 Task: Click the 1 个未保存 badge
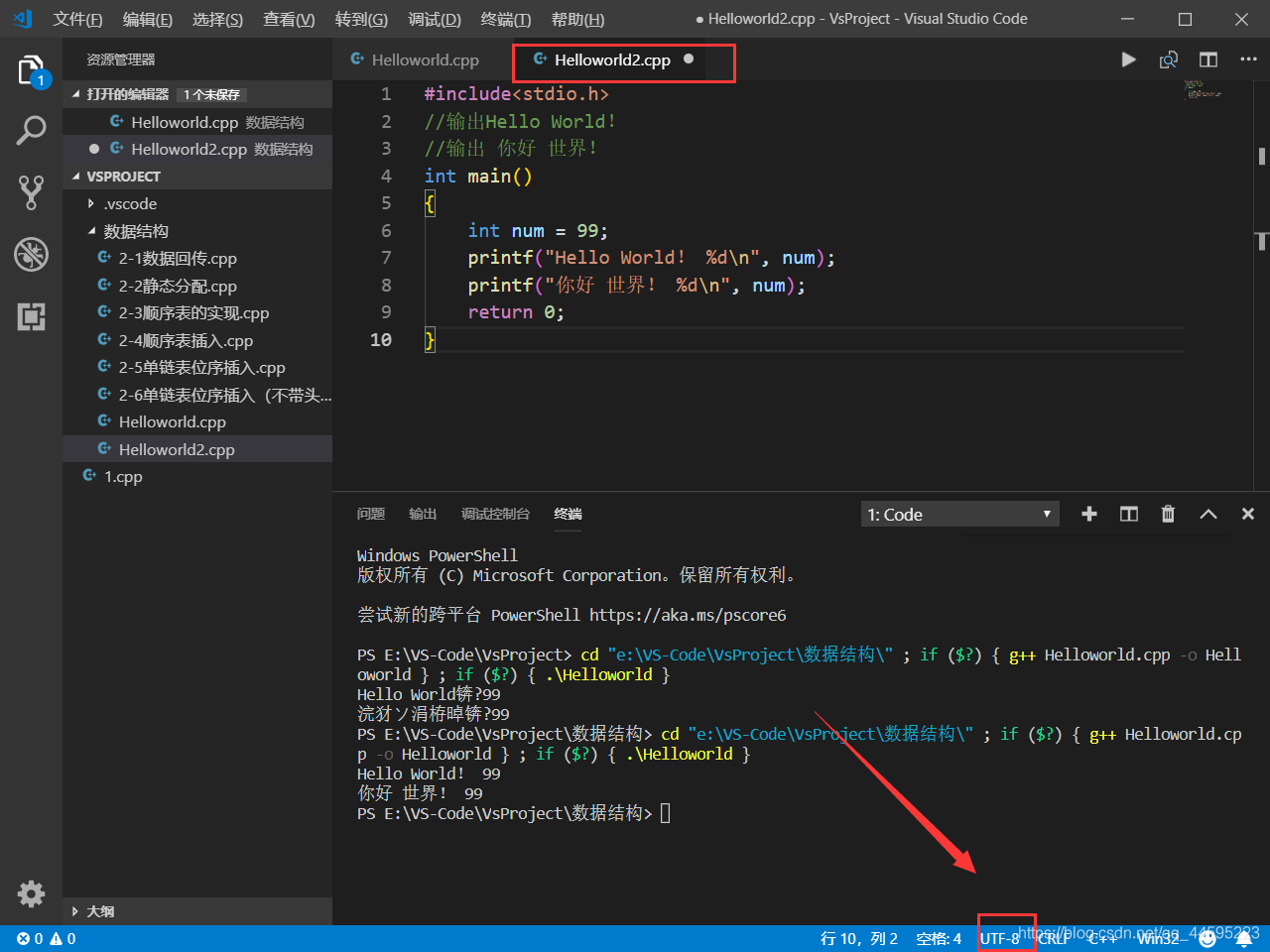pos(211,94)
